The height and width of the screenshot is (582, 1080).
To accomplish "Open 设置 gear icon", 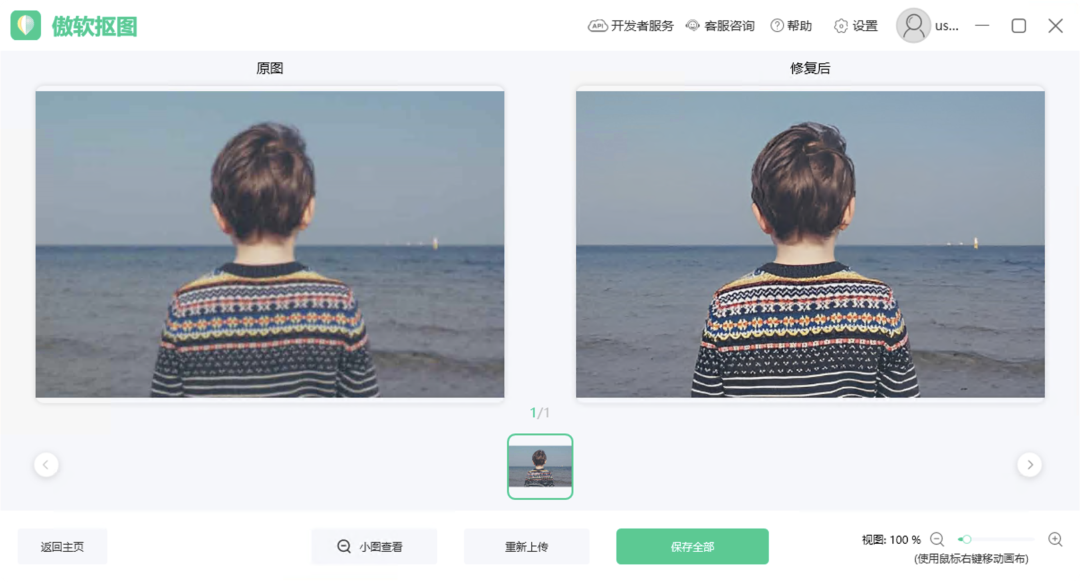I will tap(840, 26).
